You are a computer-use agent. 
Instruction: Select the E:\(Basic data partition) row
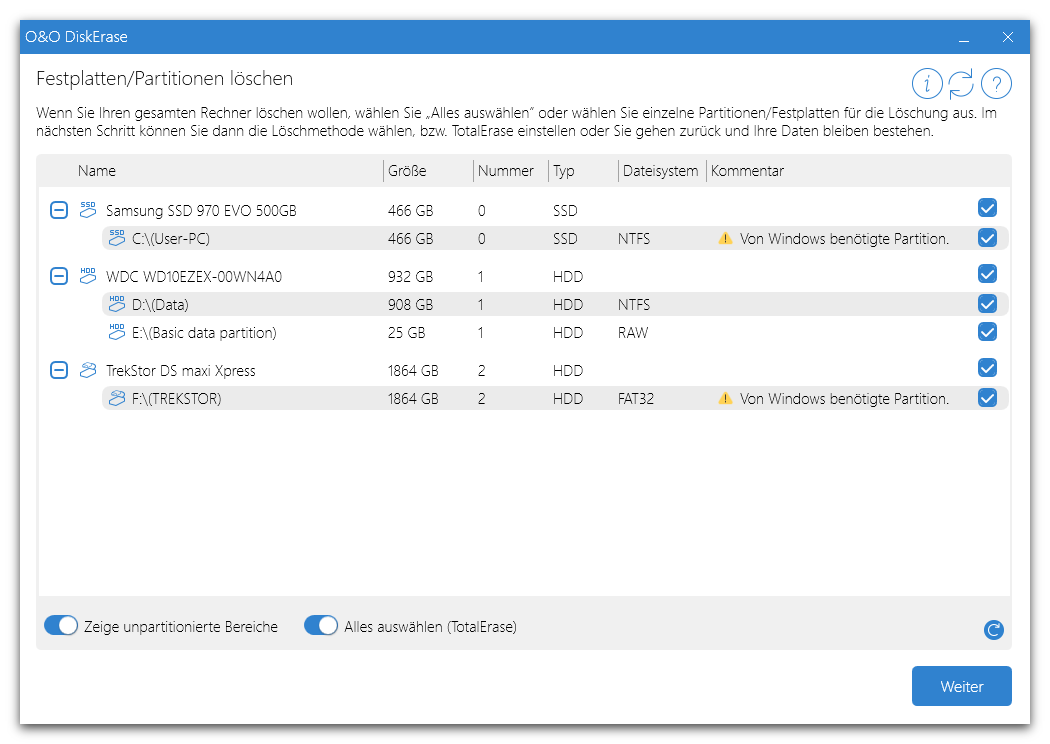coord(554,333)
